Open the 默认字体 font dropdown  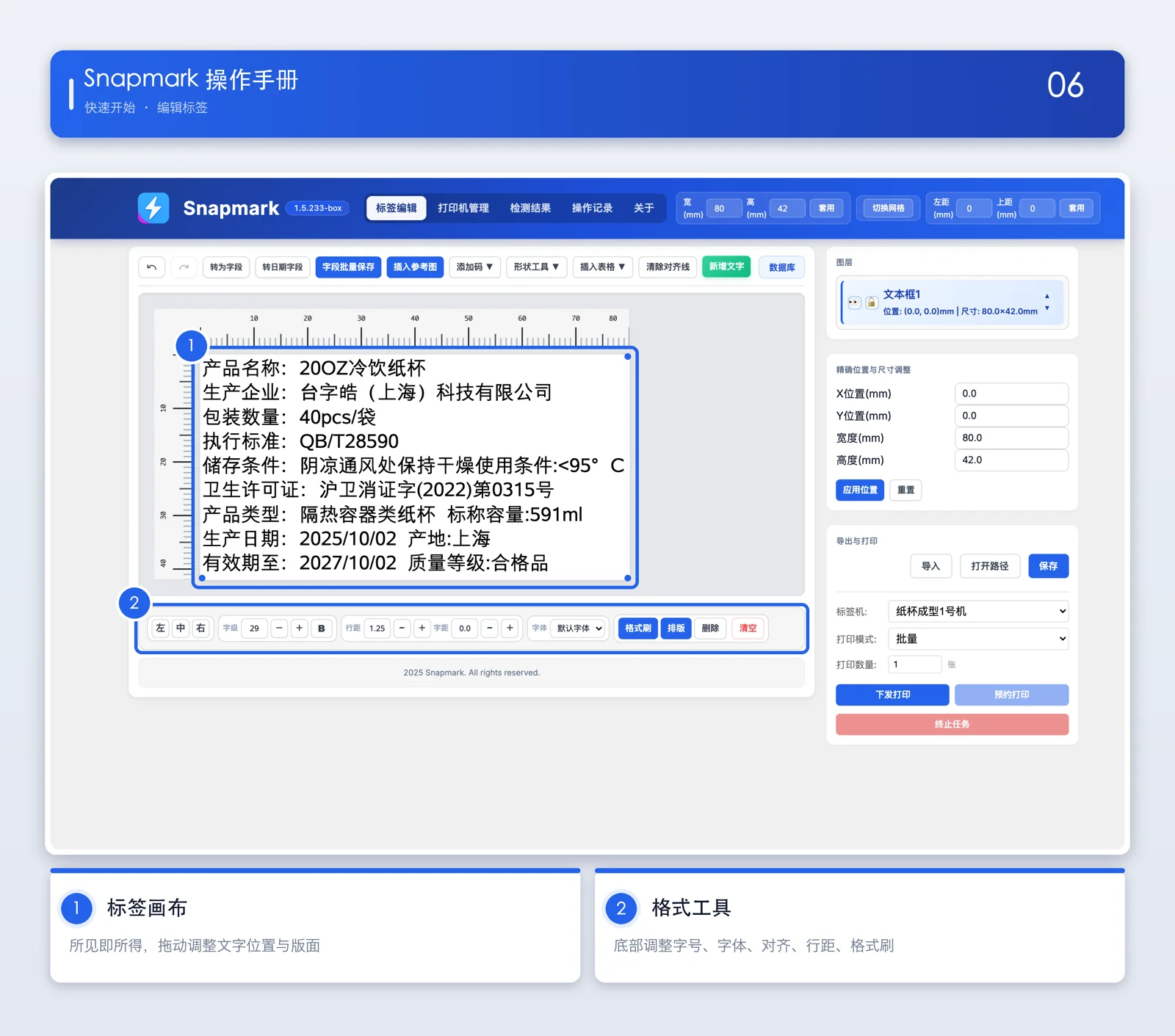tap(579, 629)
